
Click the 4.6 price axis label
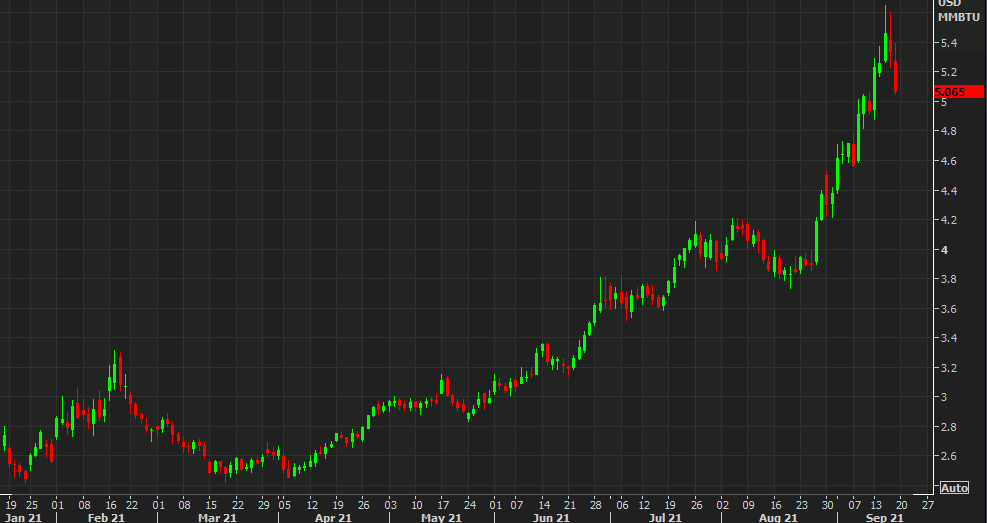[946, 161]
